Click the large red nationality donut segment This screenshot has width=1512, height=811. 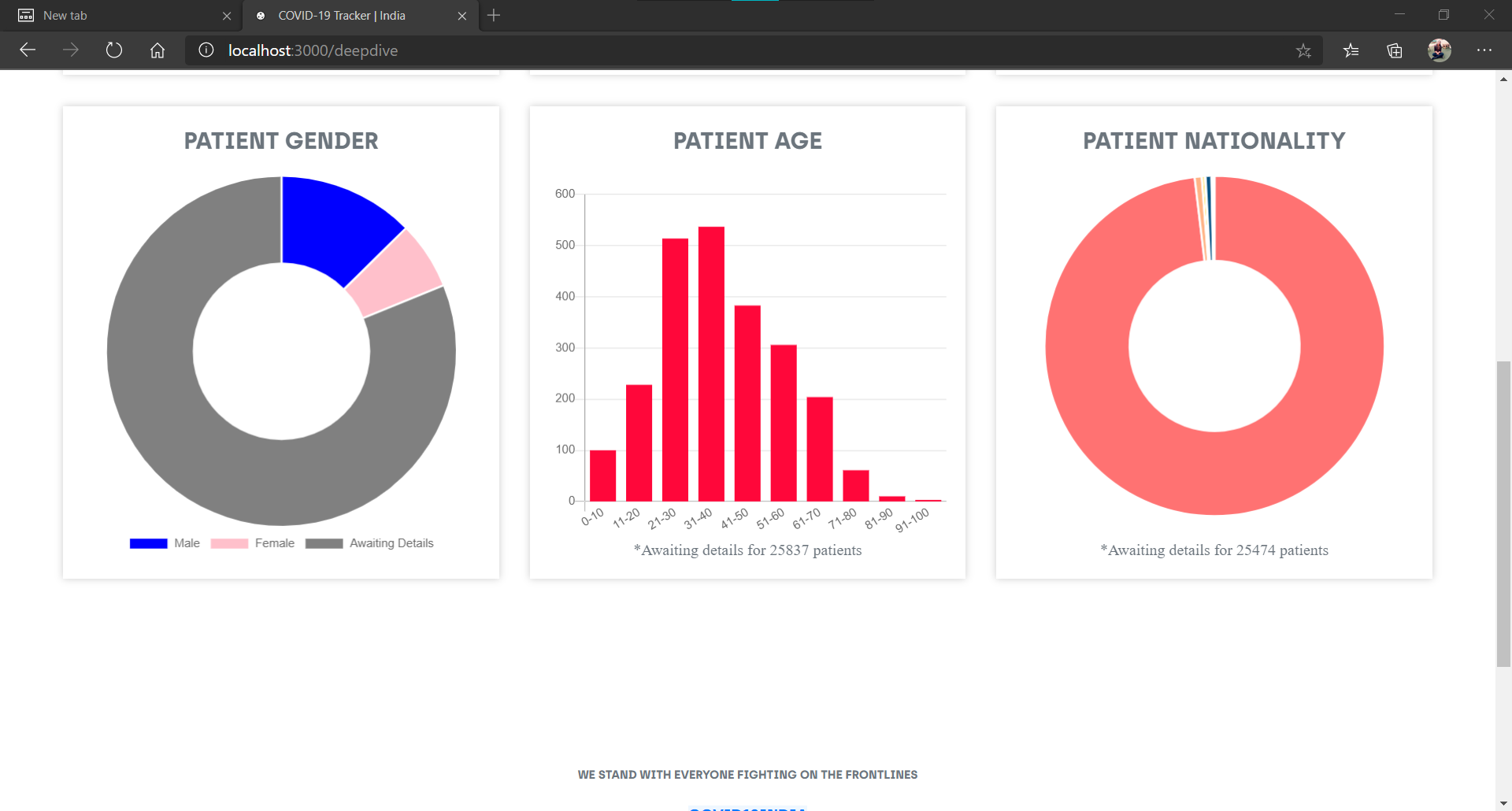coord(1214,474)
